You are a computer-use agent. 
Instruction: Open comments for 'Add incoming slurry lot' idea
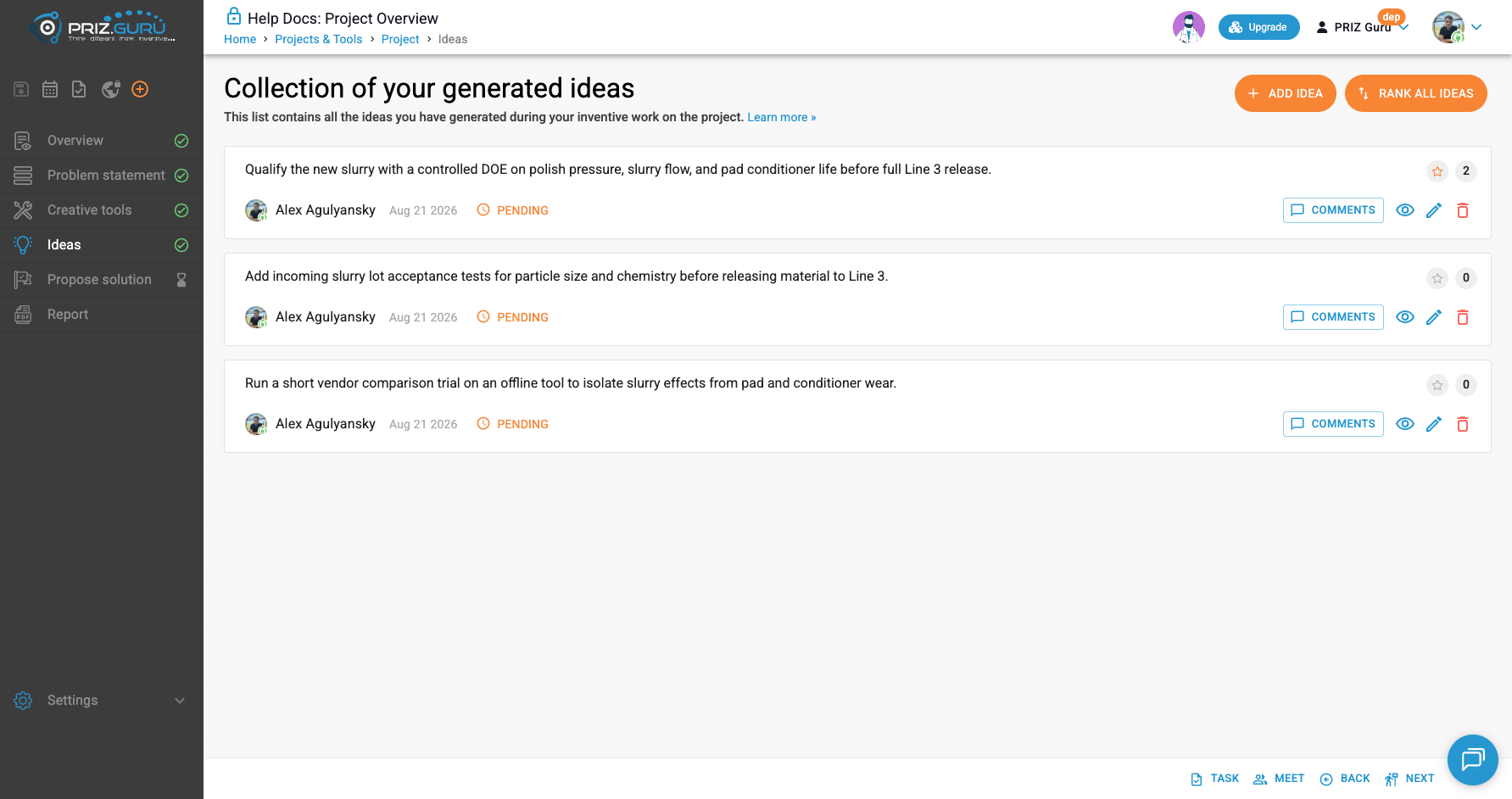coord(1333,317)
